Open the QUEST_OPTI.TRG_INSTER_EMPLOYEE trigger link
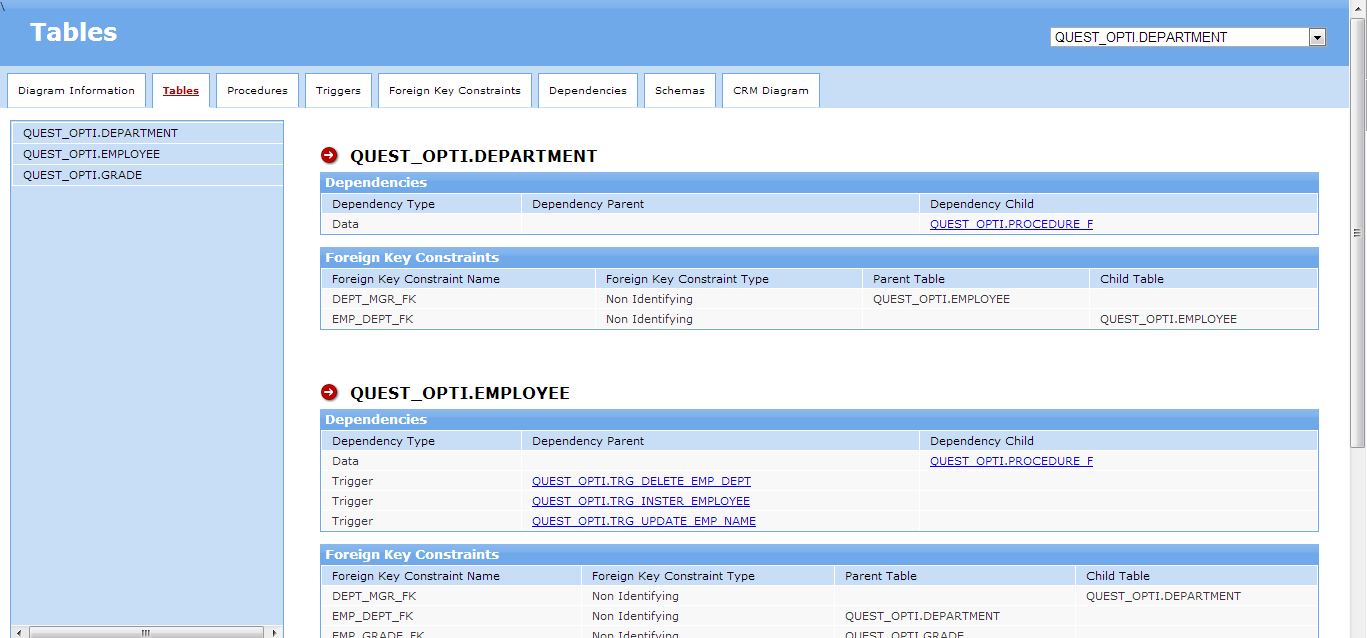The height and width of the screenshot is (638, 1367). point(640,501)
